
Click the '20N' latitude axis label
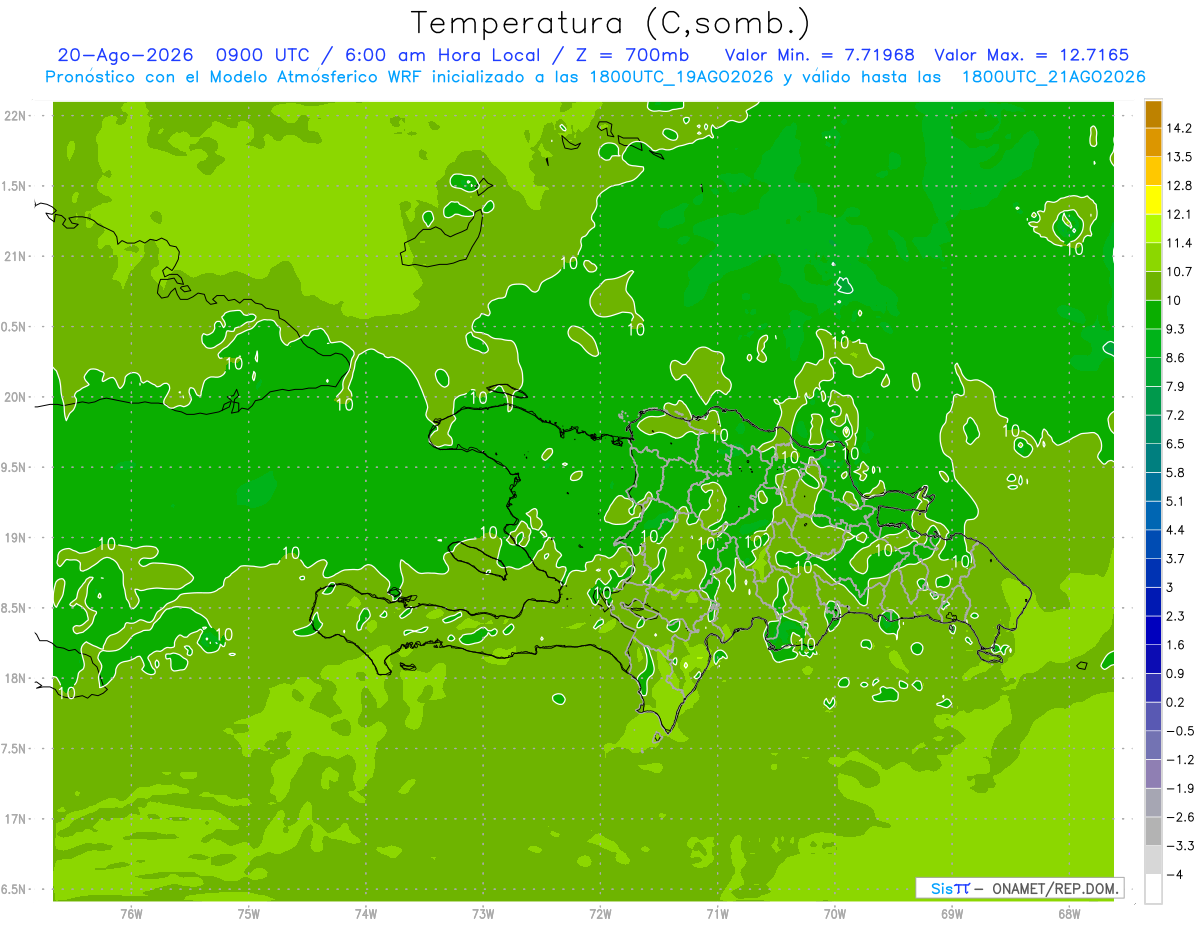[17, 397]
